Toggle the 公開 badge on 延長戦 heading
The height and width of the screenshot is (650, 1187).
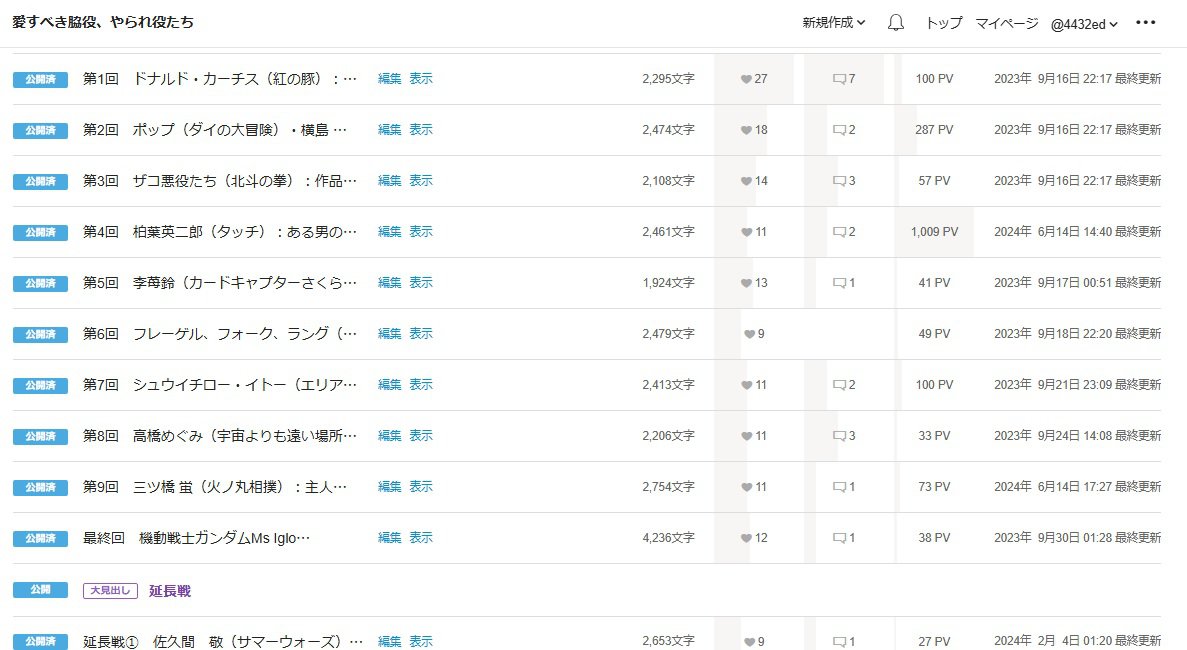40,591
